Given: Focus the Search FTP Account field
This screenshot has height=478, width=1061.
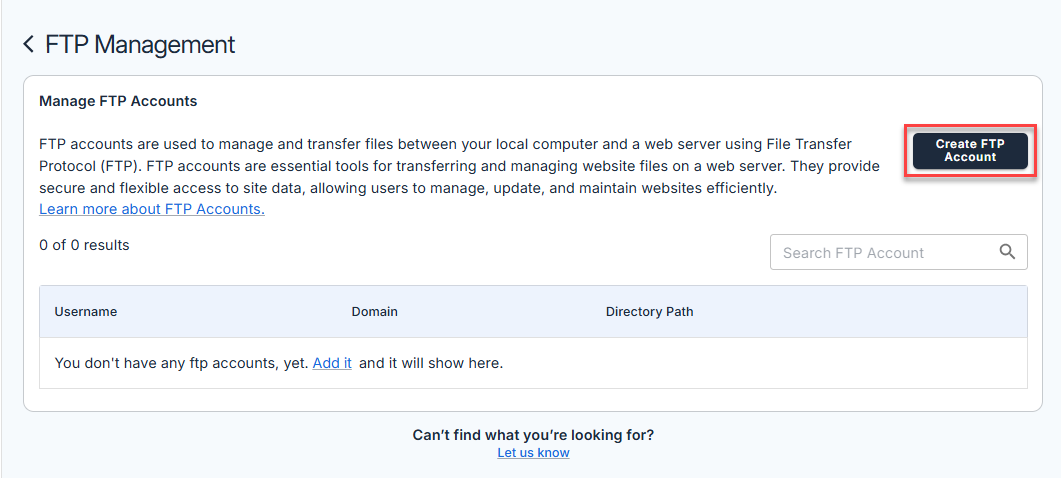Looking at the screenshot, I should 880,253.
